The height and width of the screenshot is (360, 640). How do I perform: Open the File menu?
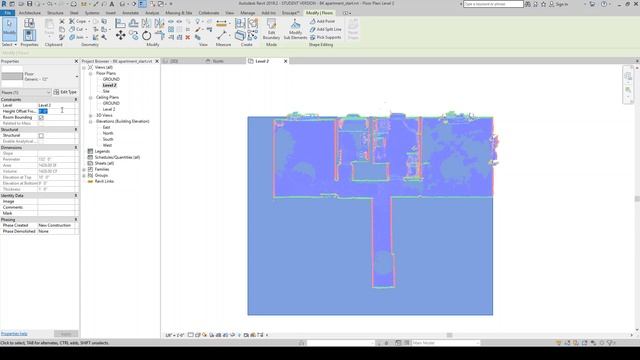coord(7,13)
